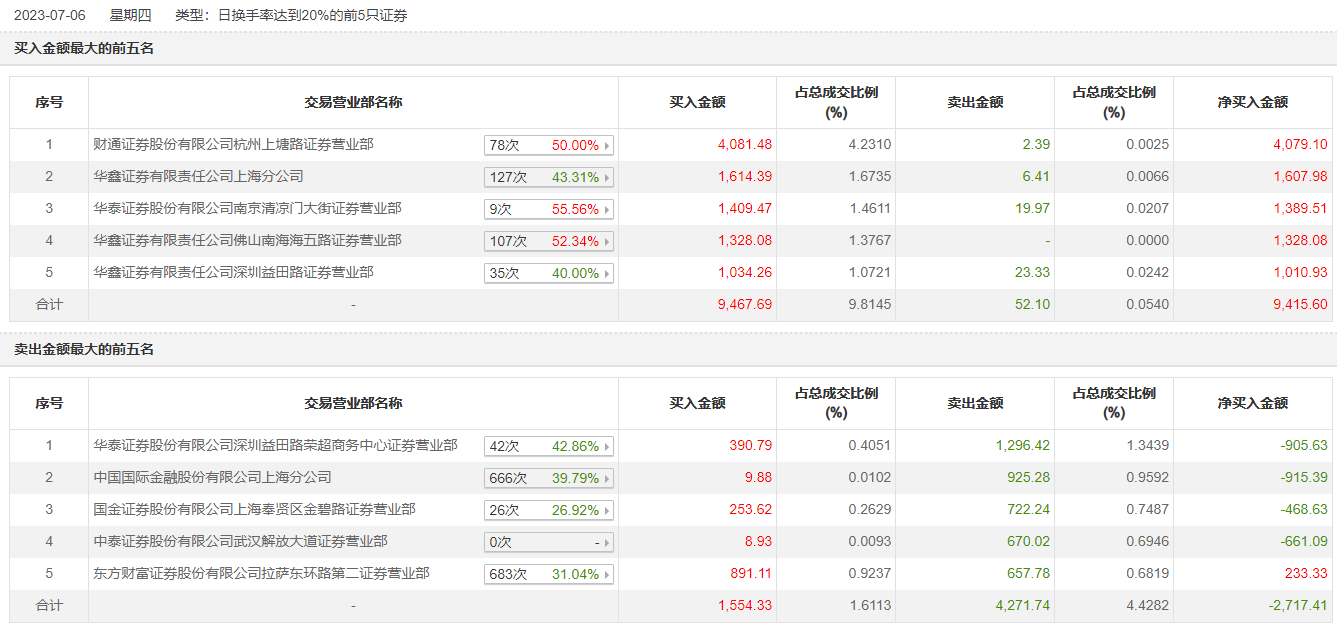Open 华鑫证券佛山南海海五路证券营业部 link
Image resolution: width=1337 pixels, height=629 pixels.
coord(247,241)
